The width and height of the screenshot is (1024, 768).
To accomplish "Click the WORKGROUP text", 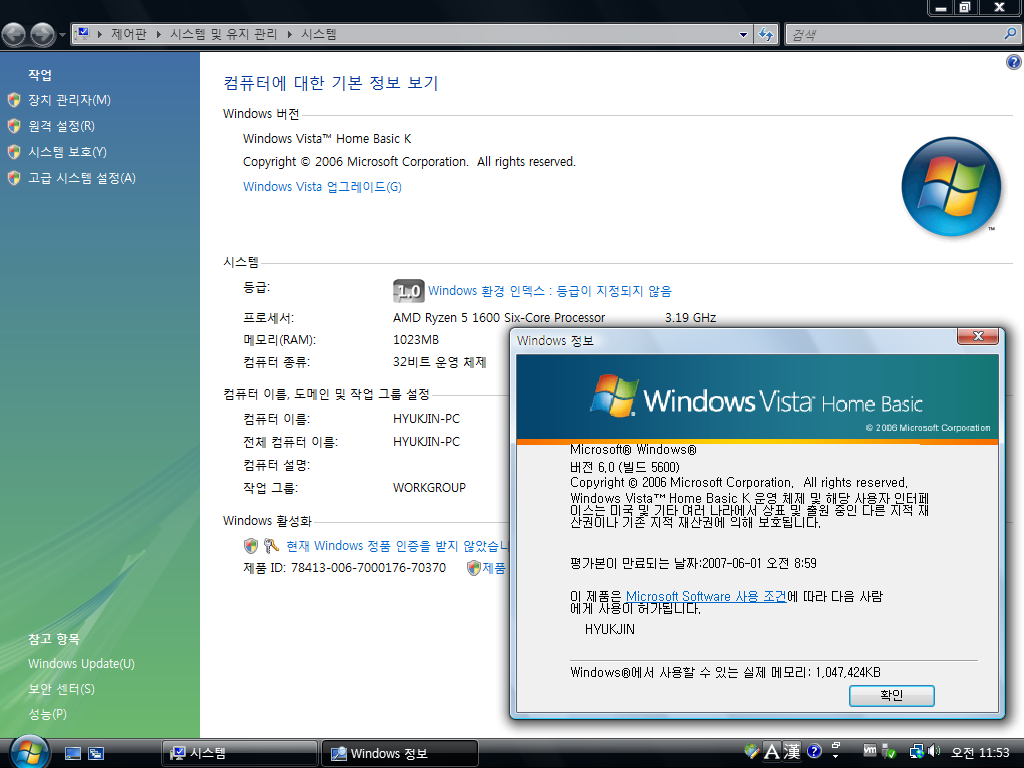I will point(429,488).
